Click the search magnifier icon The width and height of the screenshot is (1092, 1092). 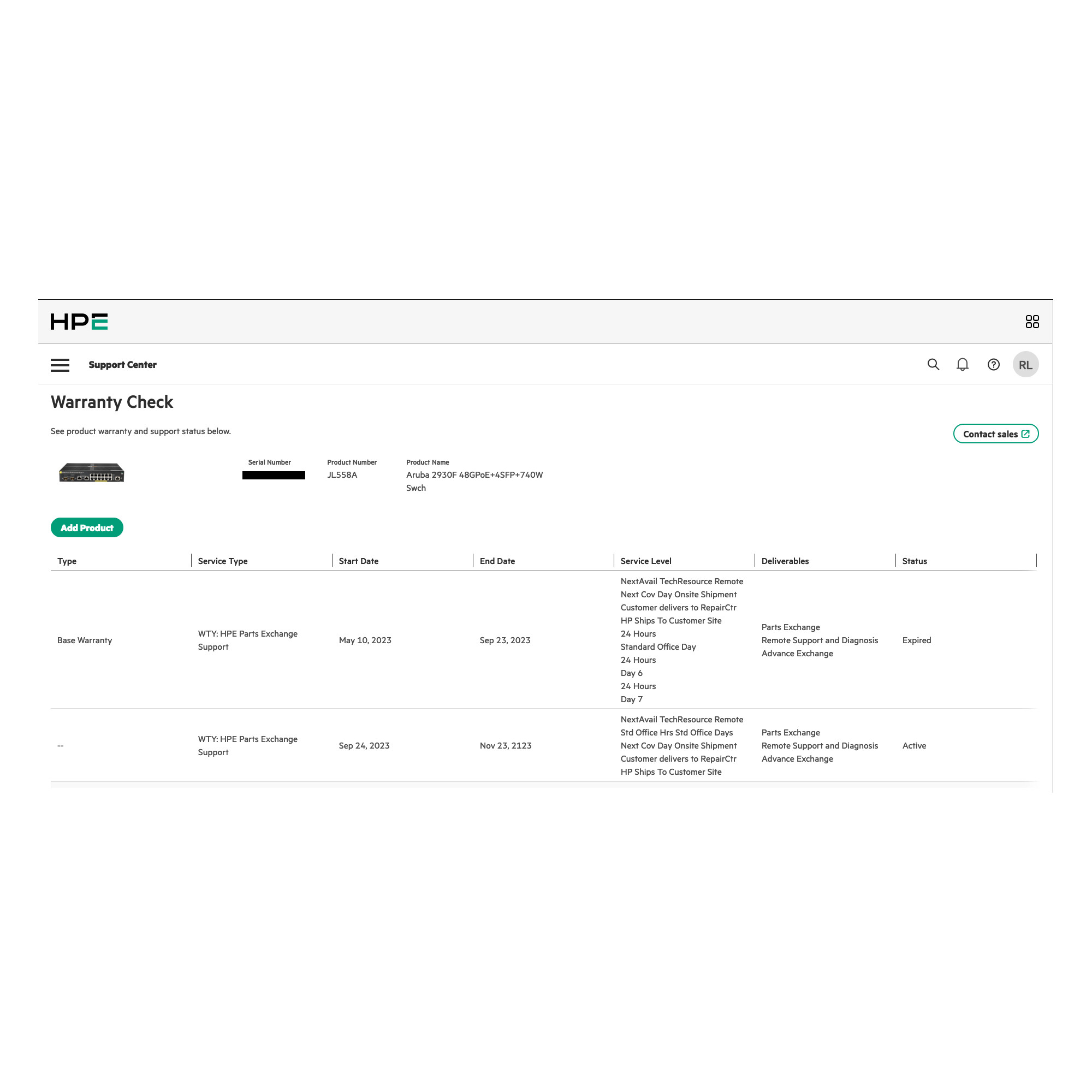(933, 365)
